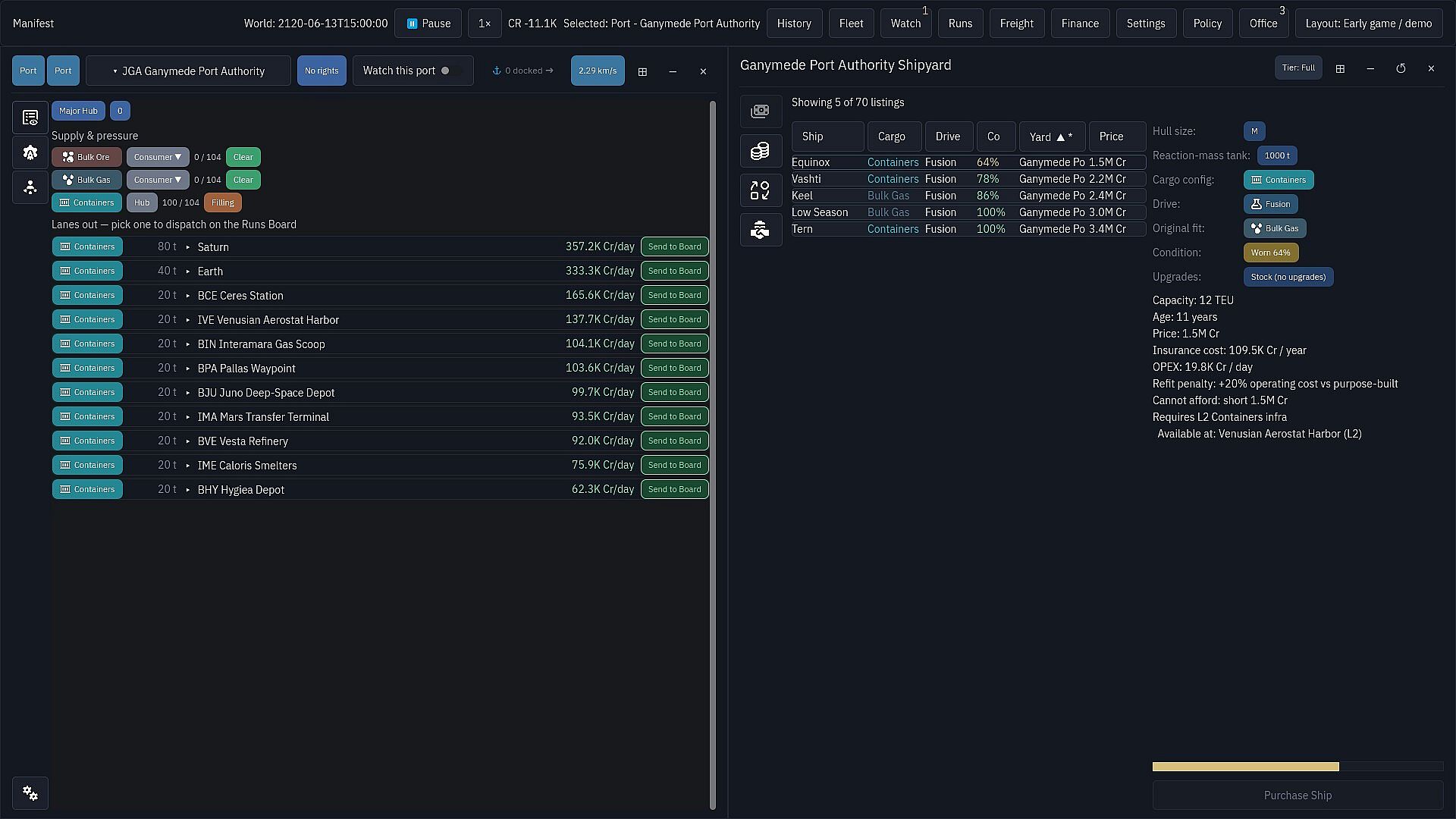1456x819 pixels.
Task: Open the swap/refit shapes tab in Shipyard
Action: point(761,190)
